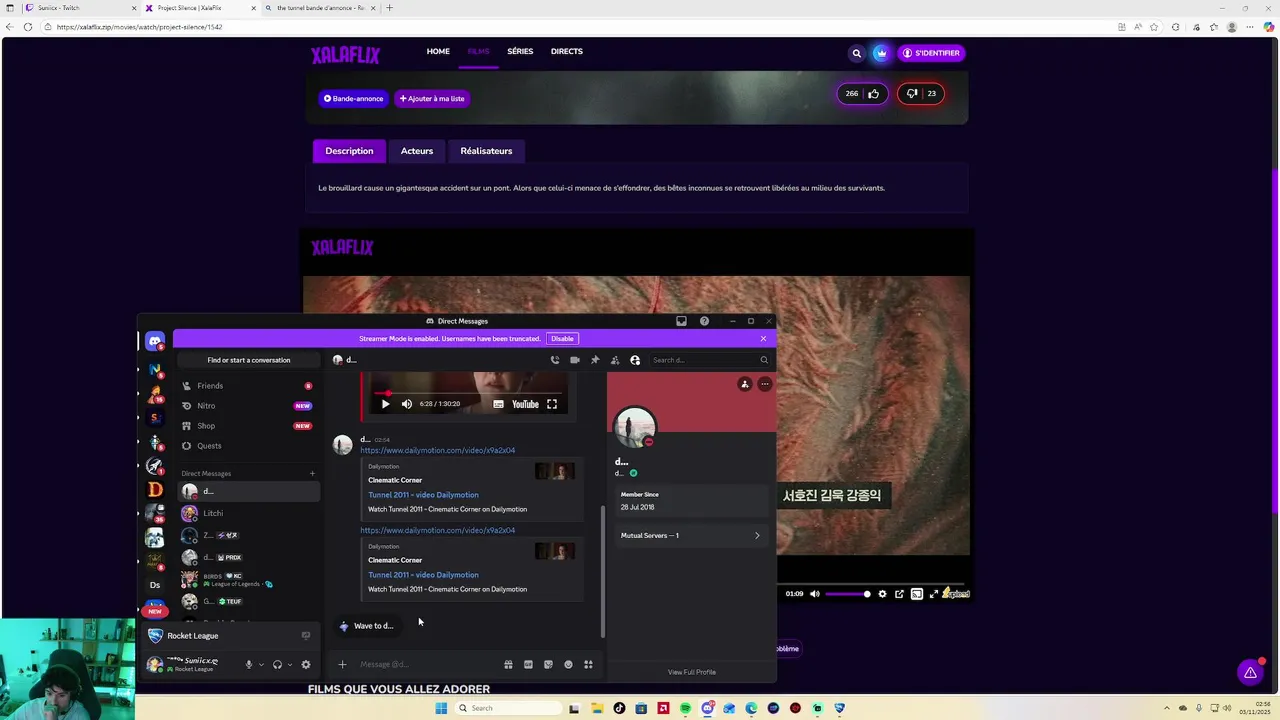
Task: Start a voice call in Discord DM
Action: (x=555, y=360)
